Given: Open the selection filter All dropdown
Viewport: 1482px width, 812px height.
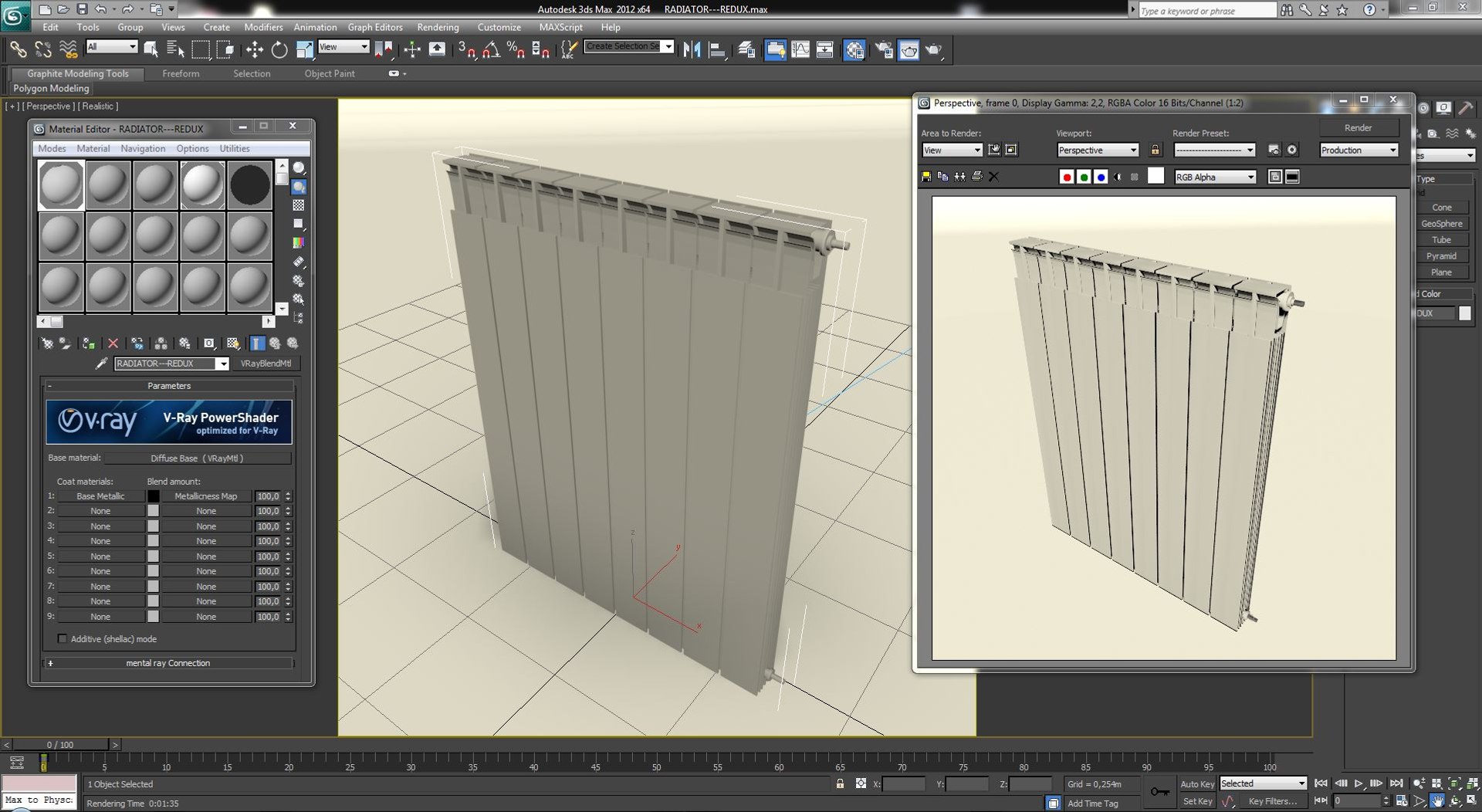Looking at the screenshot, I should (112, 47).
